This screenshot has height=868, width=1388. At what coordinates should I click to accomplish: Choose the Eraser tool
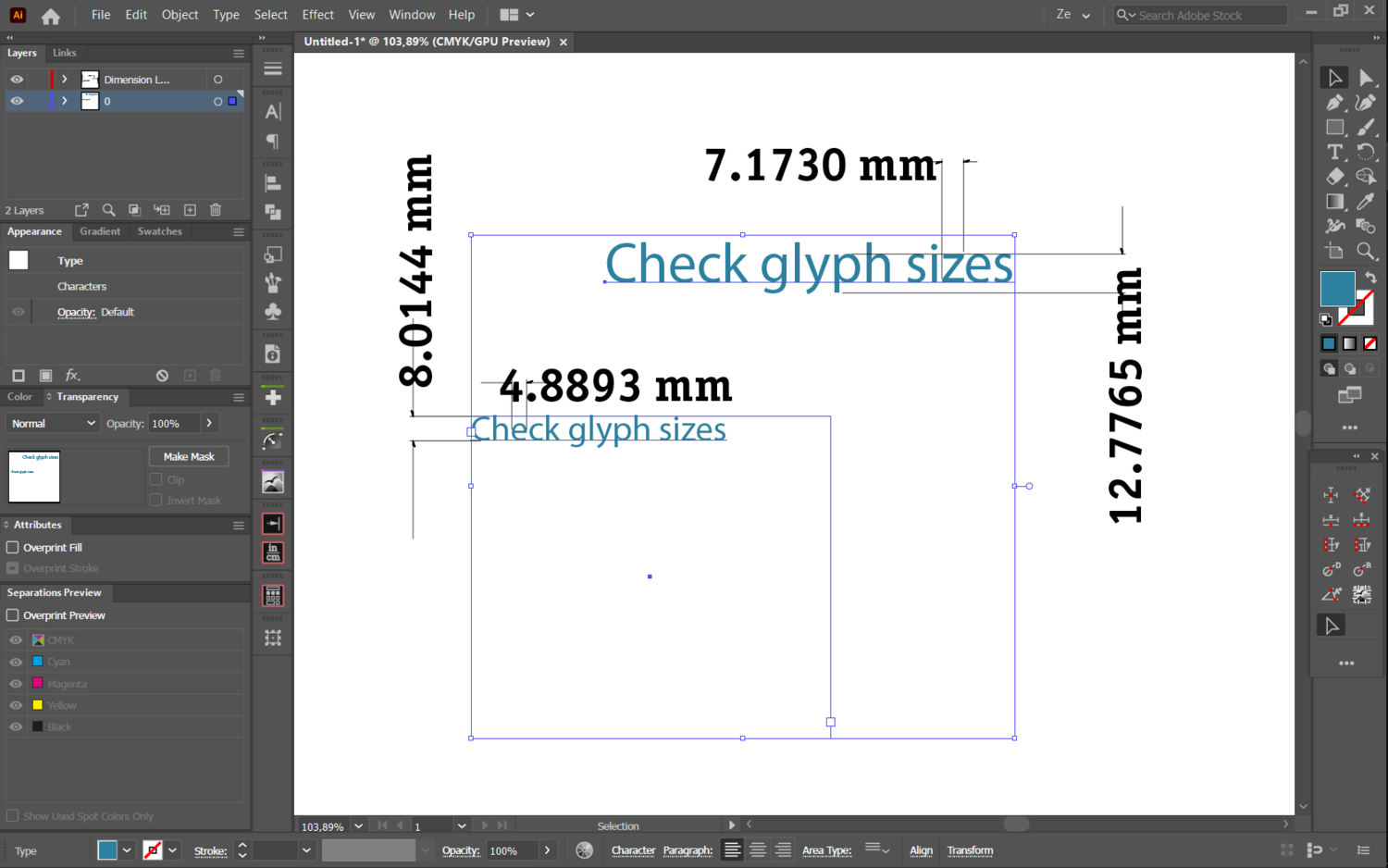pos(1334,177)
